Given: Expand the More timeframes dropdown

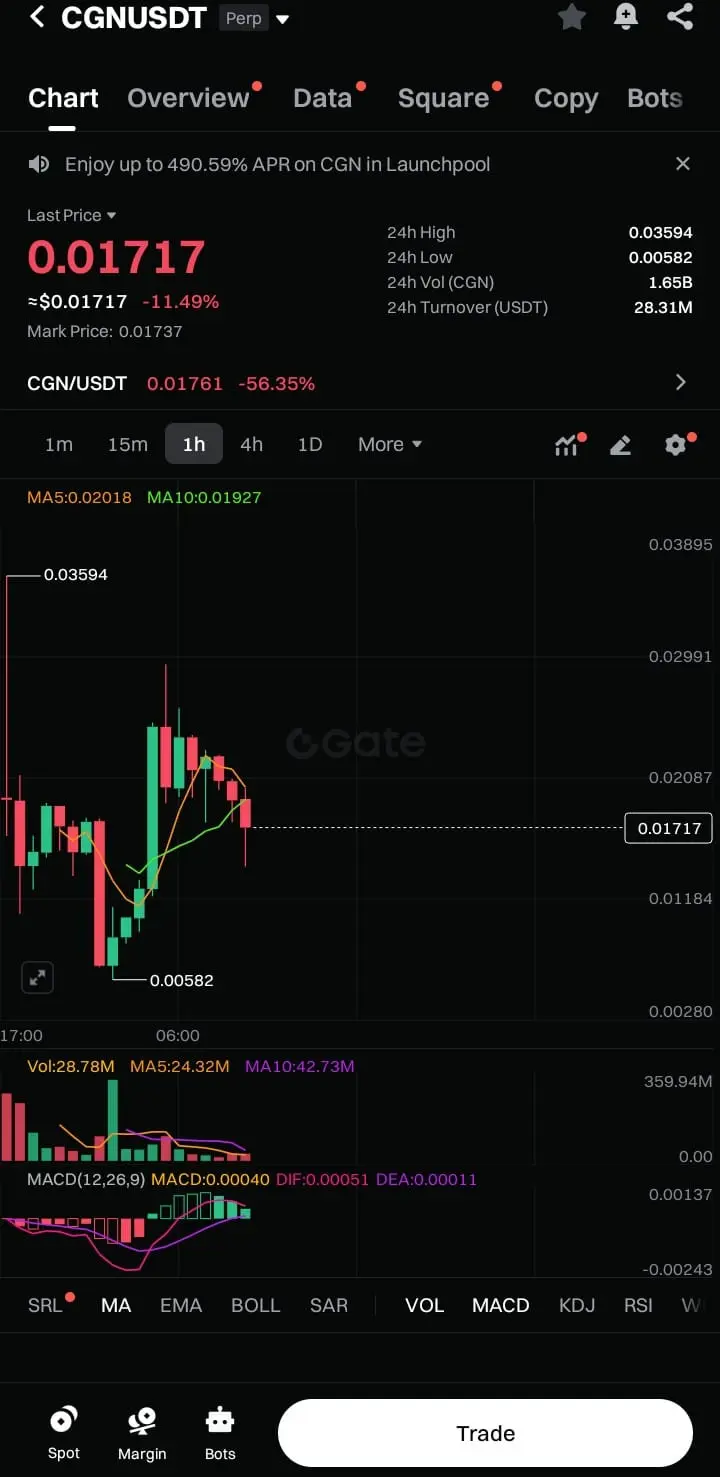Looking at the screenshot, I should pos(390,444).
